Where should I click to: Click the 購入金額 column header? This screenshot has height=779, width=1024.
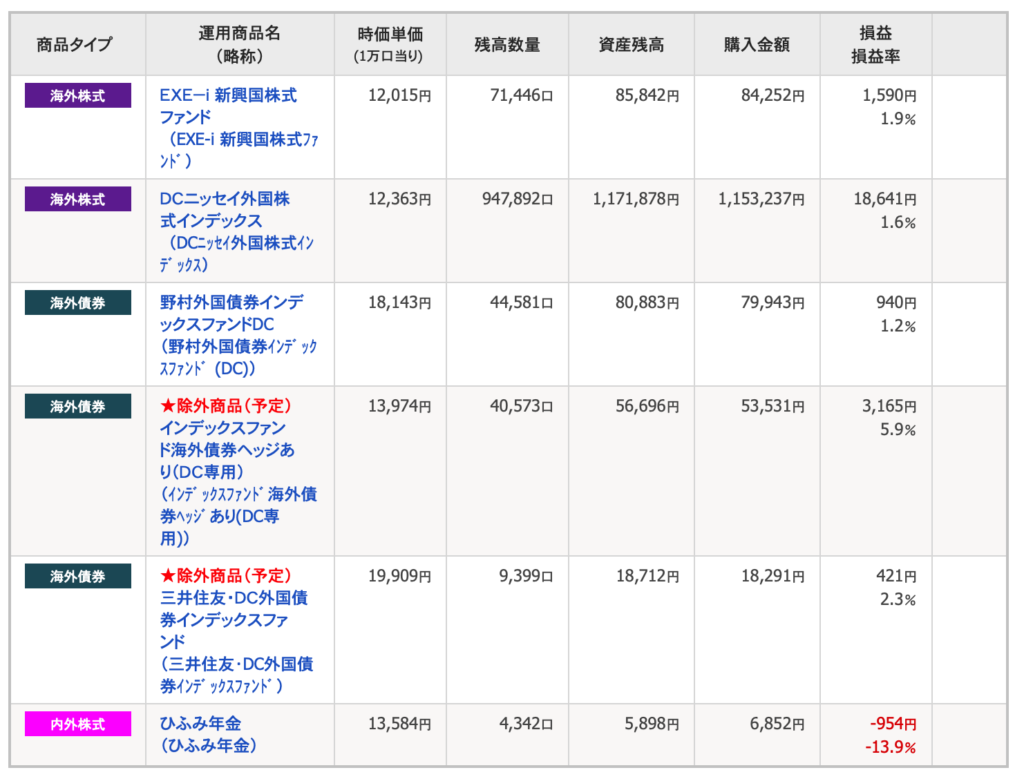(757, 44)
